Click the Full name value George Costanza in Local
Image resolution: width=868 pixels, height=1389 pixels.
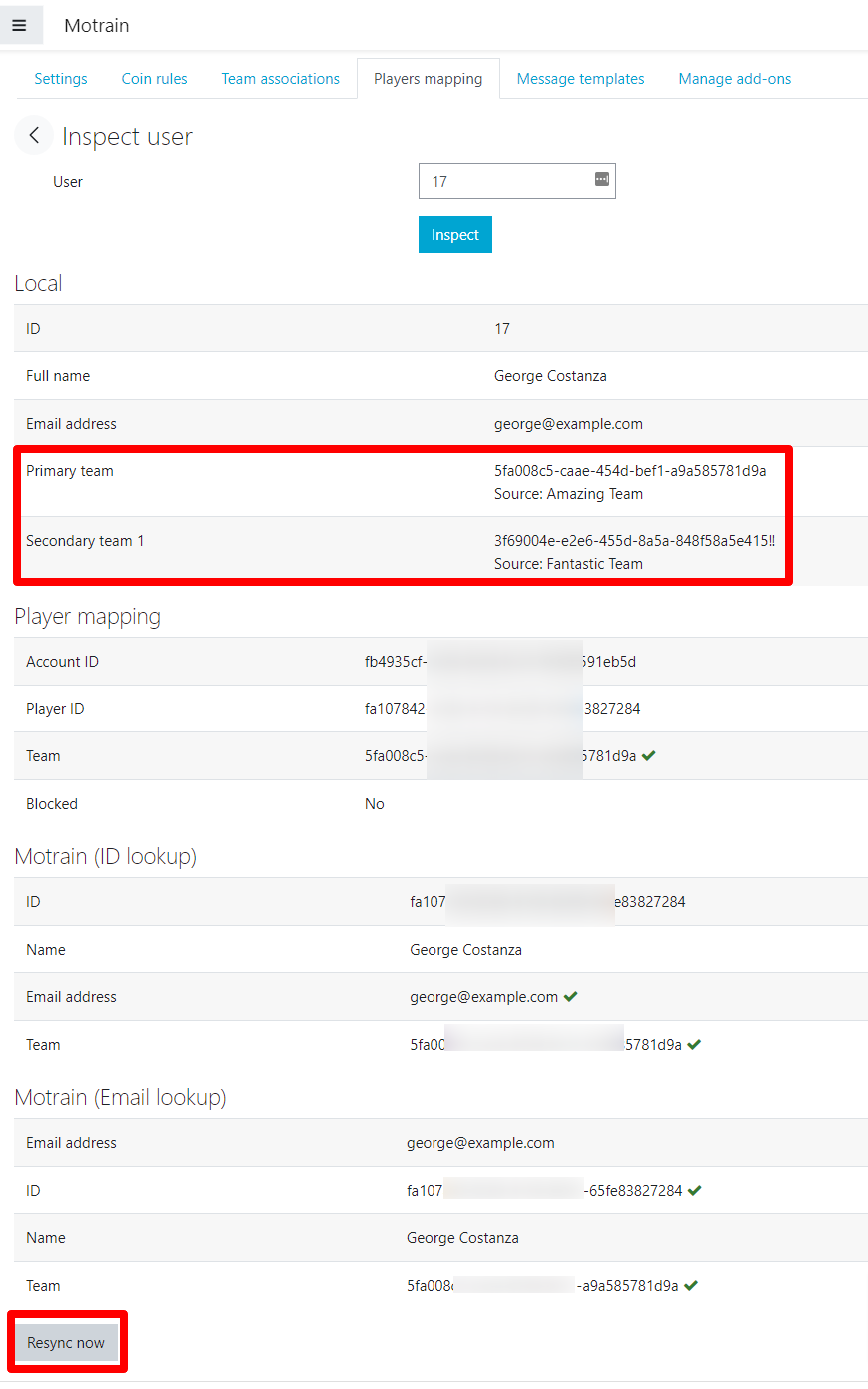click(x=550, y=376)
